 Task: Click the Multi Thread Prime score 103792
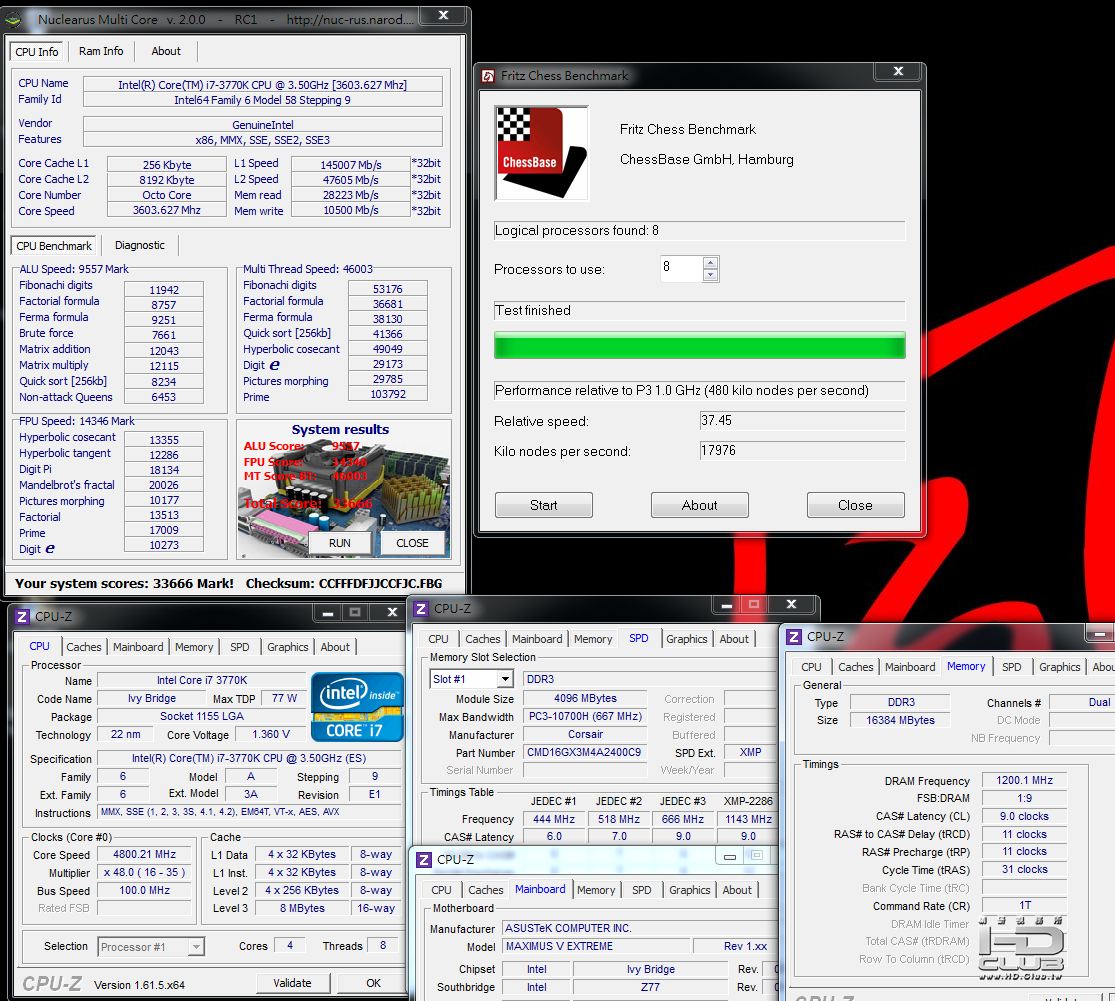pyautogui.click(x=388, y=394)
